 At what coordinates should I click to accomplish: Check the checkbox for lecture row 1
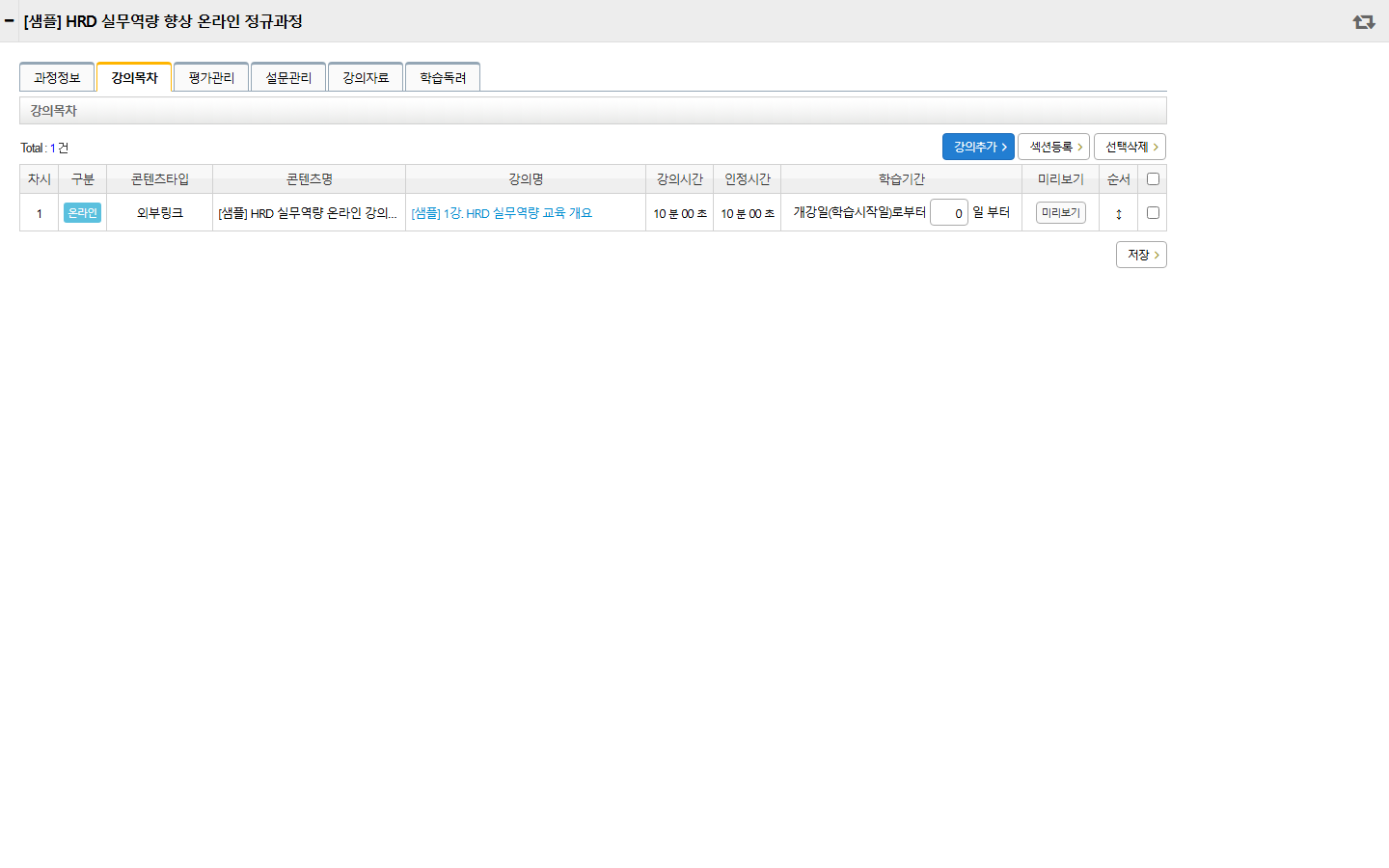coord(1153,212)
